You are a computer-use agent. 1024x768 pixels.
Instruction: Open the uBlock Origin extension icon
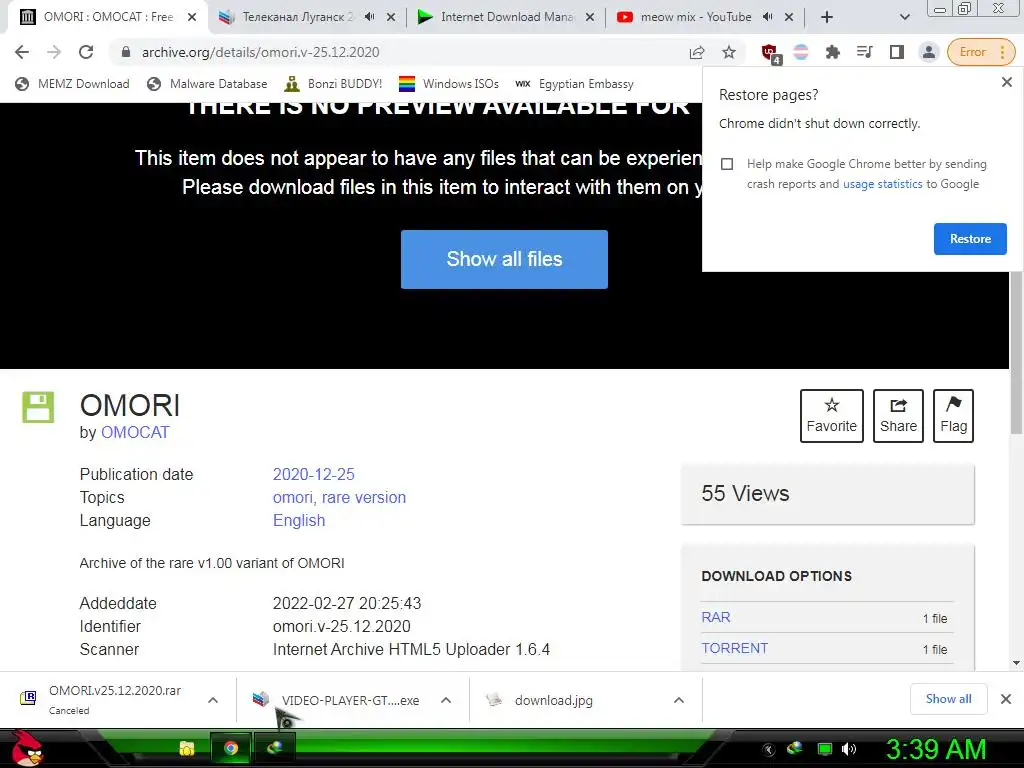(x=770, y=53)
